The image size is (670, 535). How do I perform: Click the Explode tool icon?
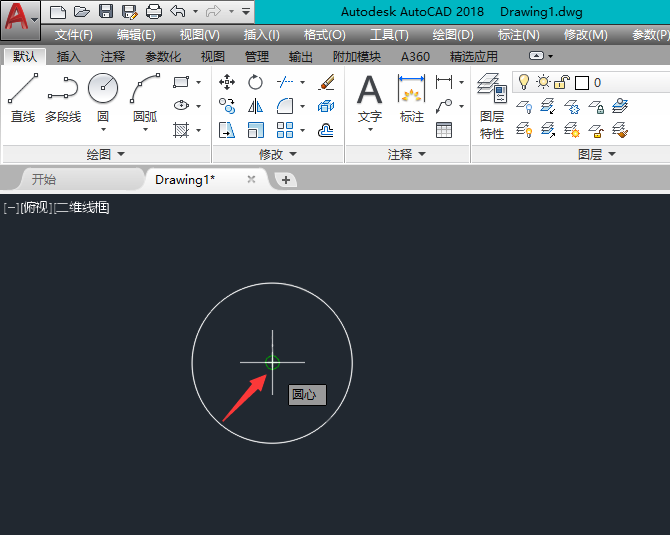(326, 106)
